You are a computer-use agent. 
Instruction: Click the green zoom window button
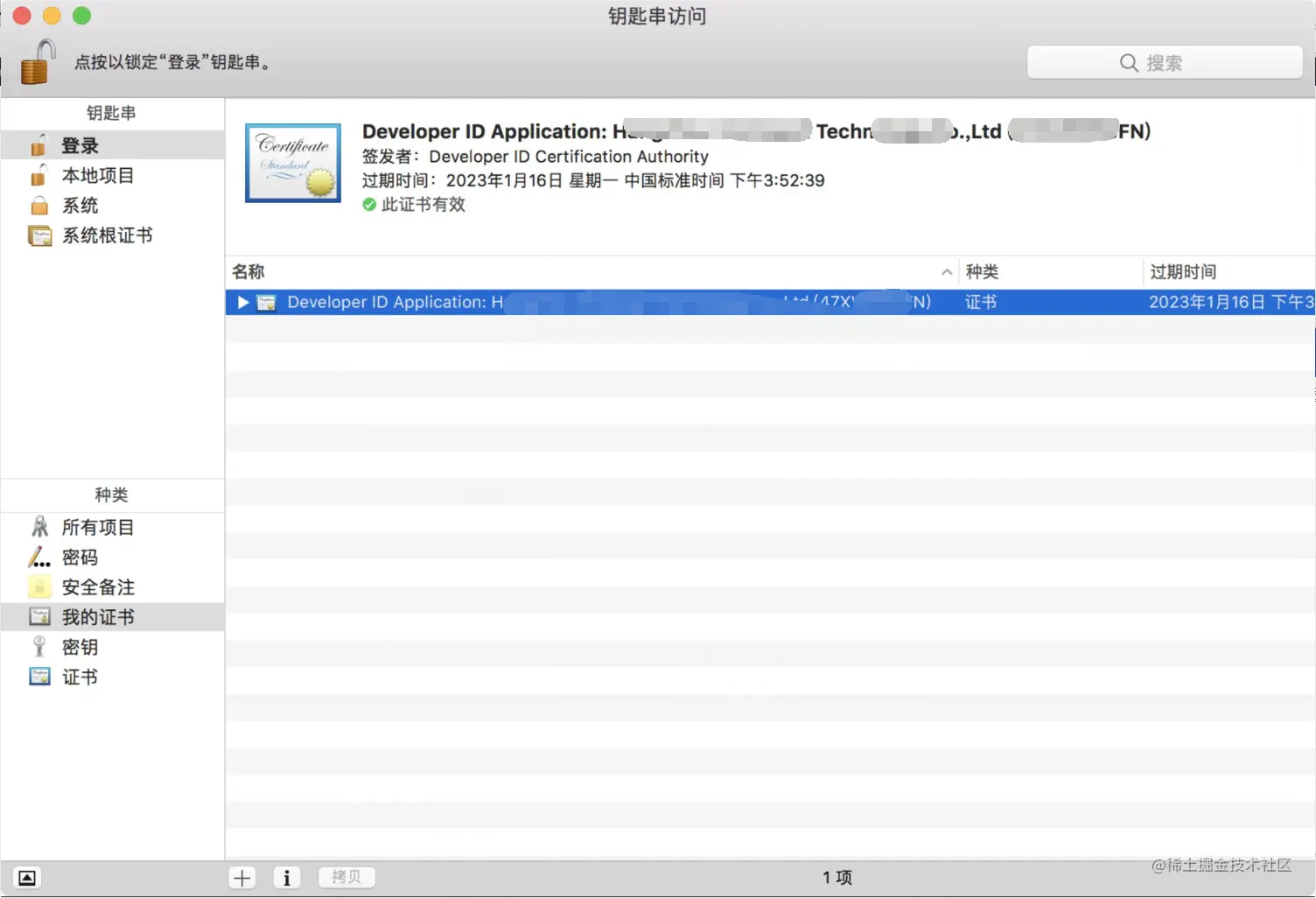point(81,16)
